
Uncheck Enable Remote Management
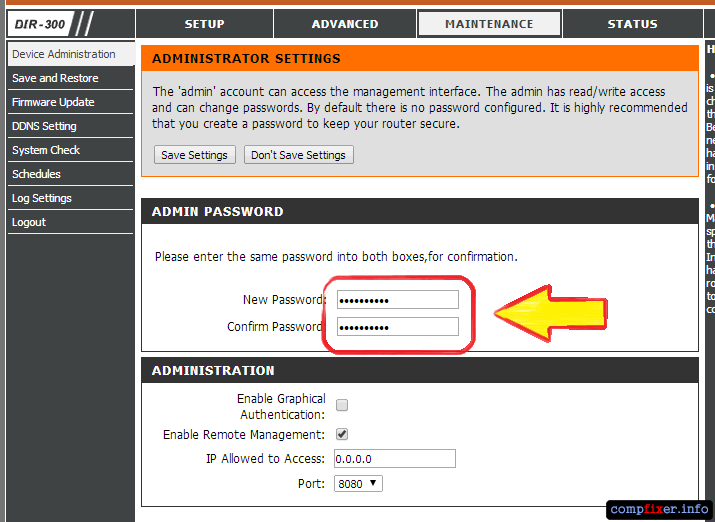pos(342,434)
